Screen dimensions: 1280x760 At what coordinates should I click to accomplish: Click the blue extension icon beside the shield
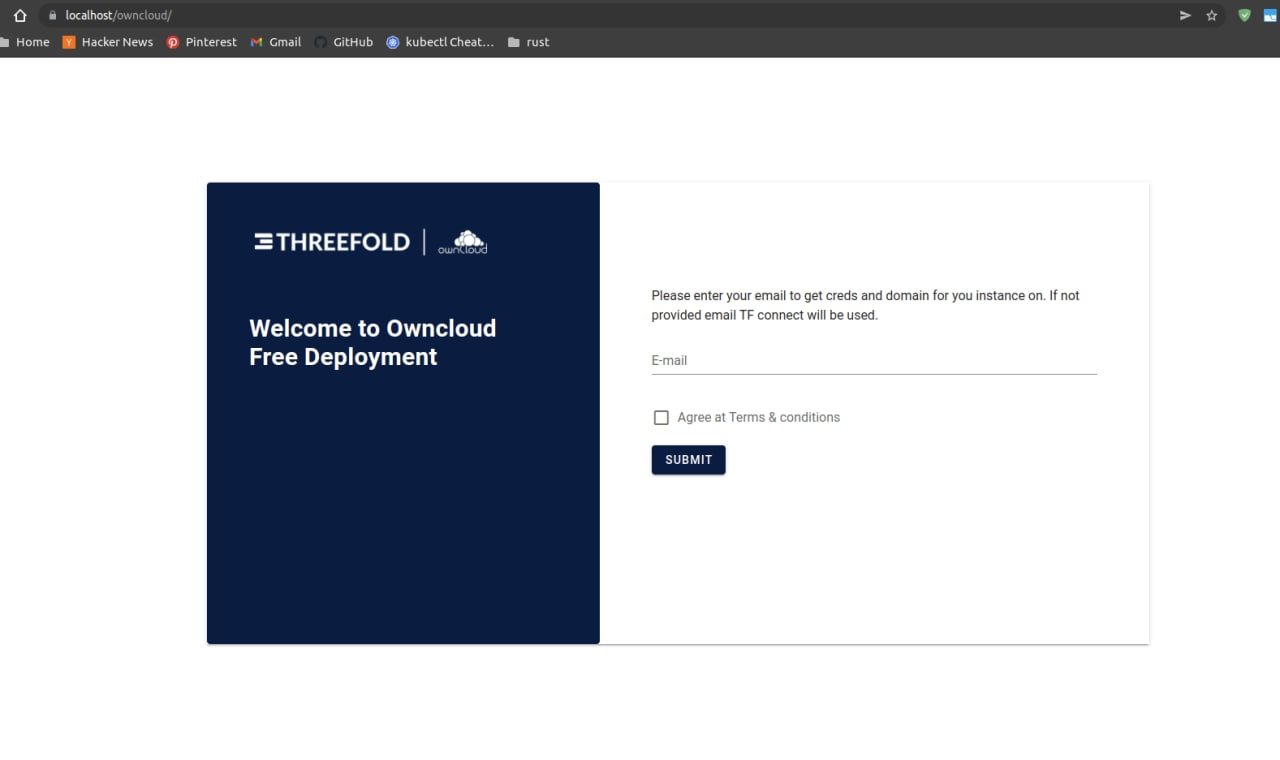coord(1270,15)
